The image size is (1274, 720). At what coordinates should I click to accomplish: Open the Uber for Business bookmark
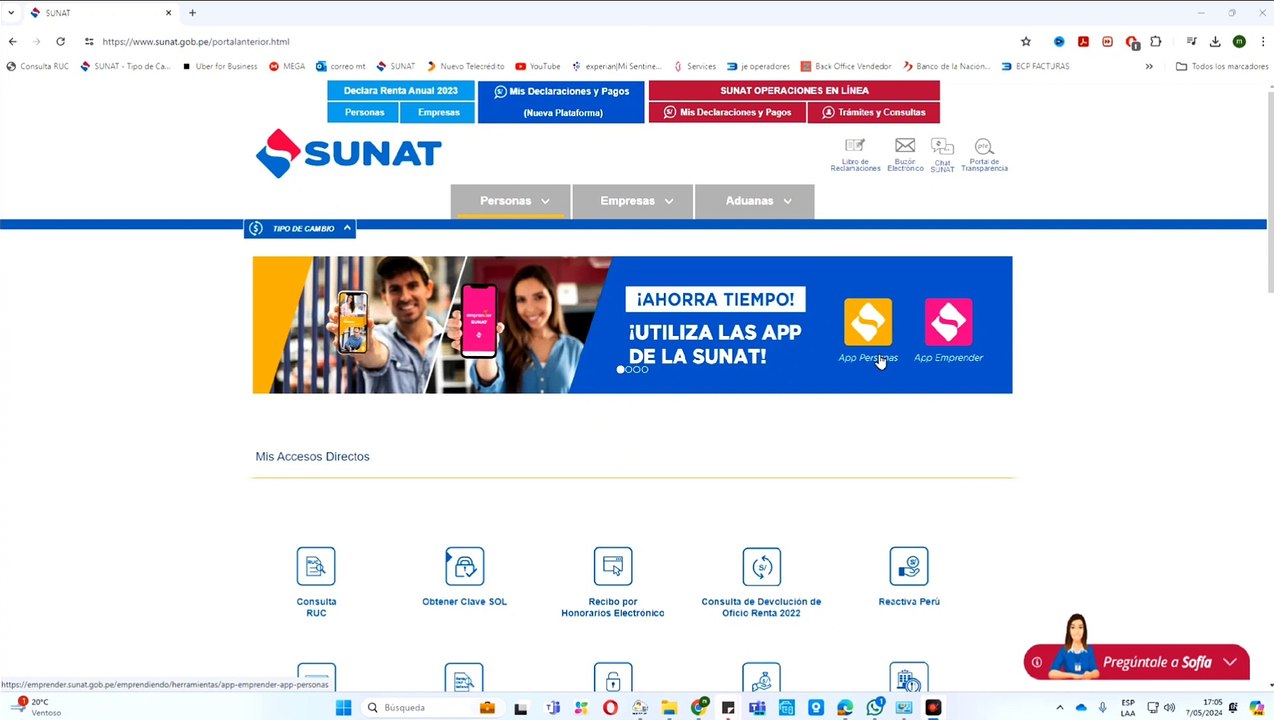click(219, 66)
